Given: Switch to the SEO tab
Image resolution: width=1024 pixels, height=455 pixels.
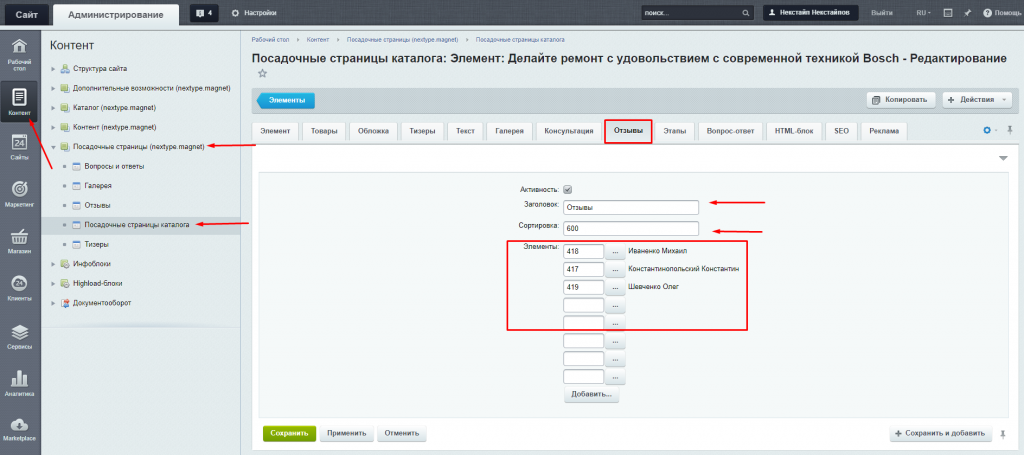Looking at the screenshot, I should 841,131.
